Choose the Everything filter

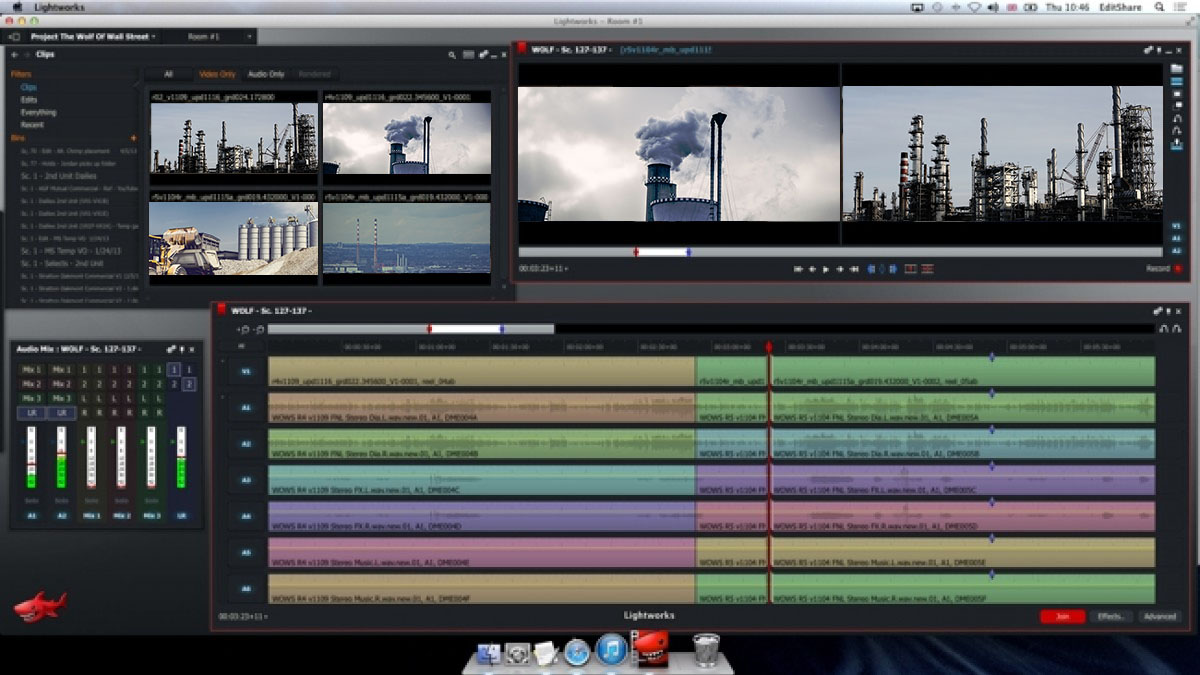pos(39,112)
